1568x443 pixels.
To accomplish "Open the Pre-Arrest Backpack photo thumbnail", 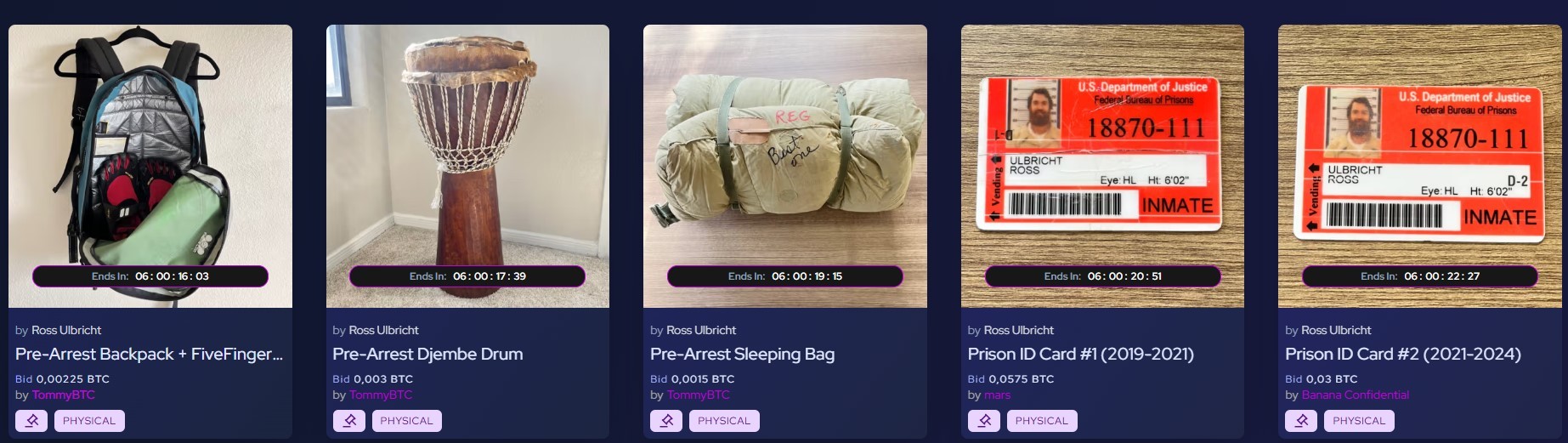I will point(150,166).
